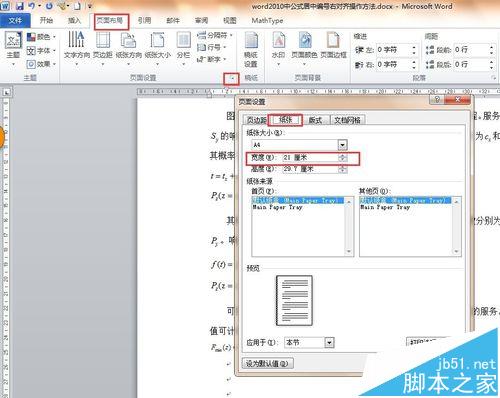Open the 审阅 ribbon tab
This screenshot has height=398, width=500.
click(201, 21)
